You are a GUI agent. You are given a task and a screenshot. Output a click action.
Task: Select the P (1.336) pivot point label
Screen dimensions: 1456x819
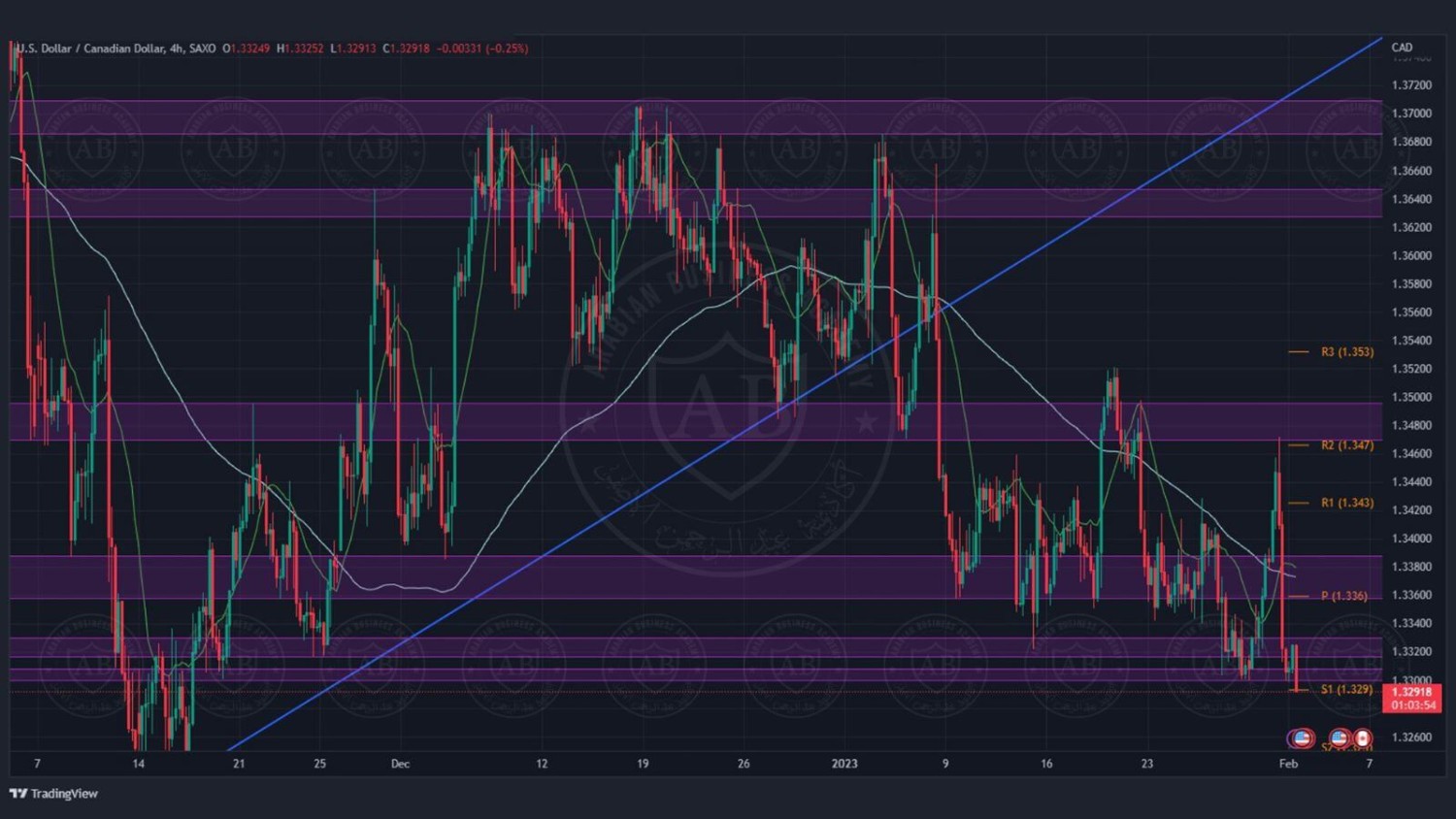[1343, 596]
